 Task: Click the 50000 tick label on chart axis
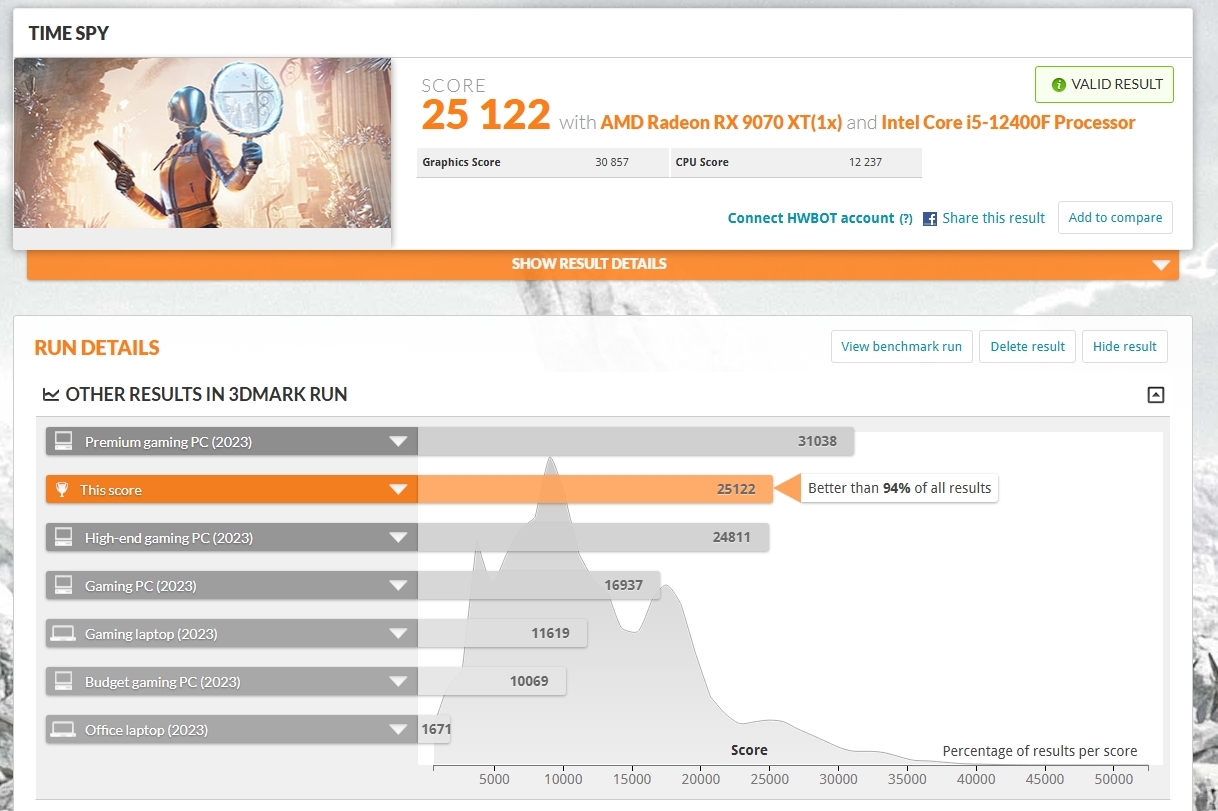[x=1113, y=780]
